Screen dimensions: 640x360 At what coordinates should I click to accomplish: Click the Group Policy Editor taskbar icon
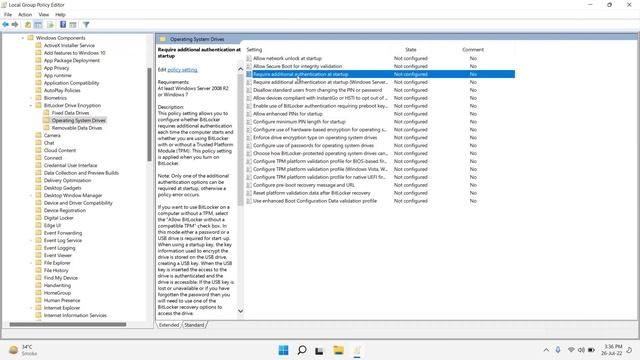coord(357,350)
